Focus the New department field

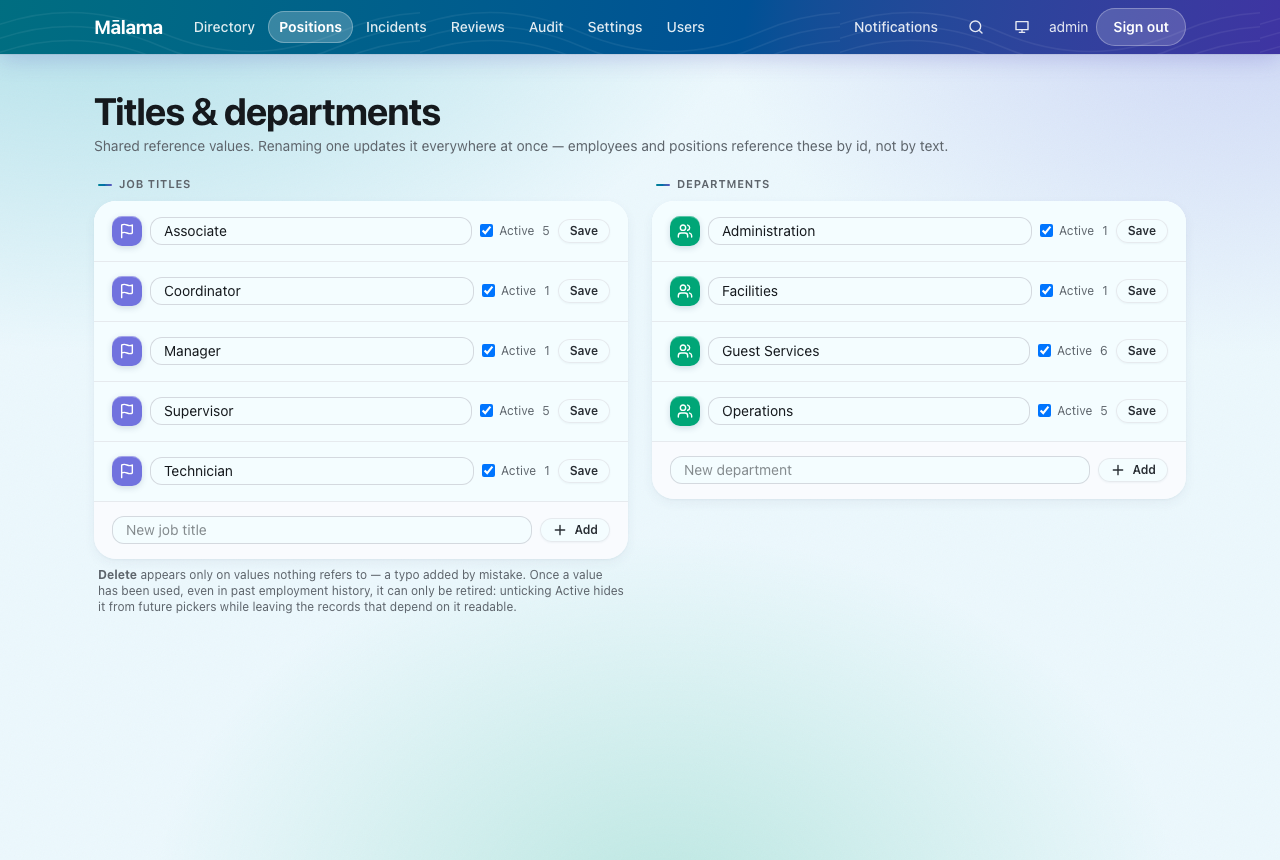(880, 470)
